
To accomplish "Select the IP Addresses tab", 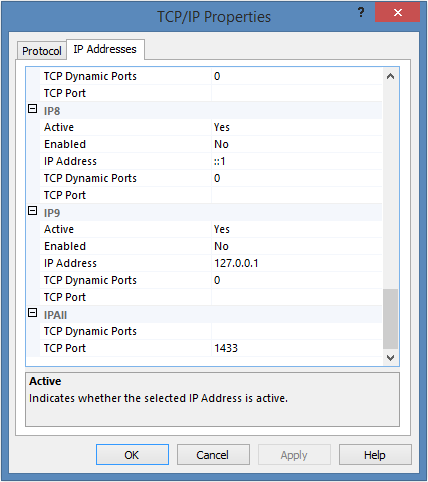I will pos(105,49).
